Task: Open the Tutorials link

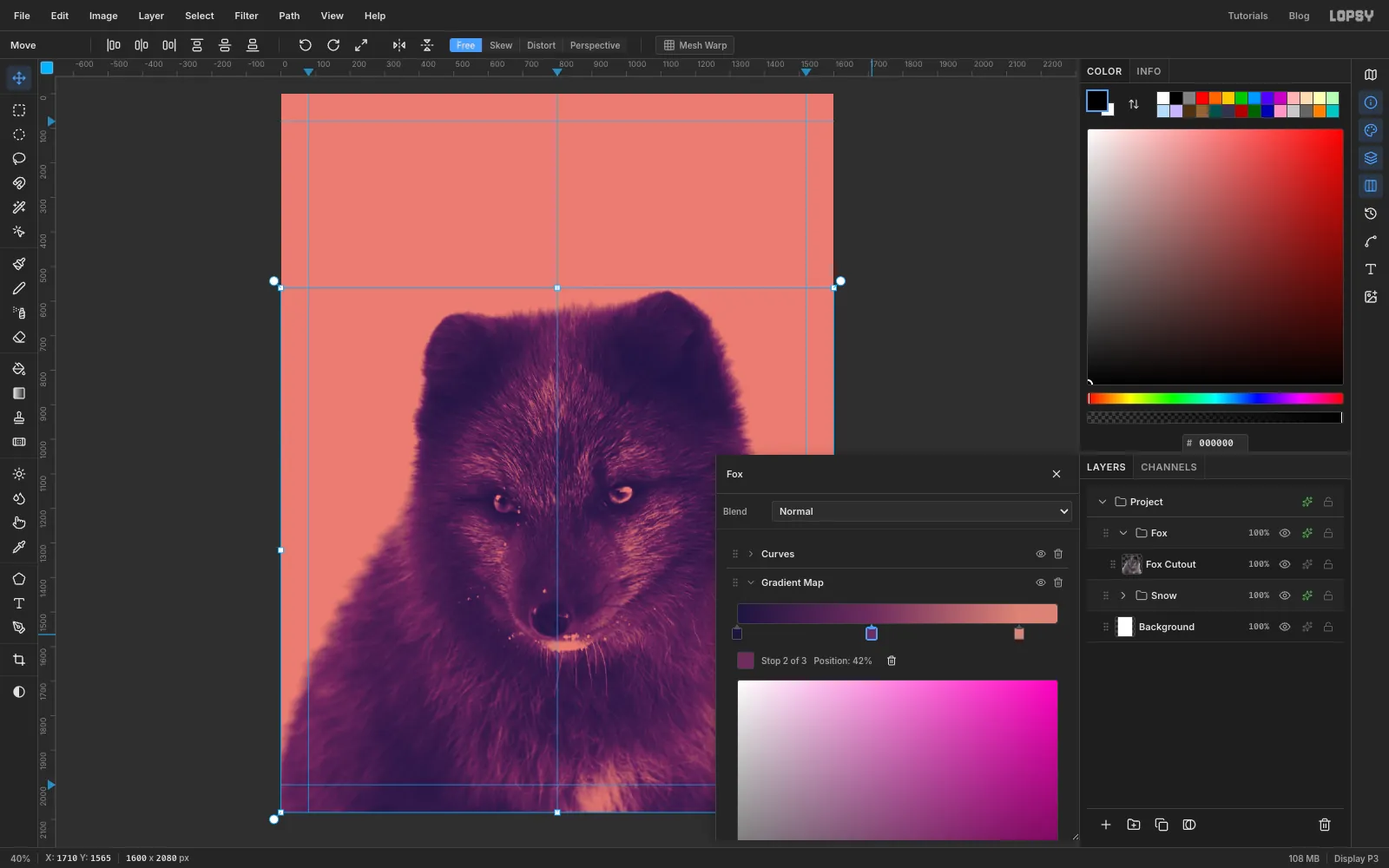Action: (x=1247, y=16)
